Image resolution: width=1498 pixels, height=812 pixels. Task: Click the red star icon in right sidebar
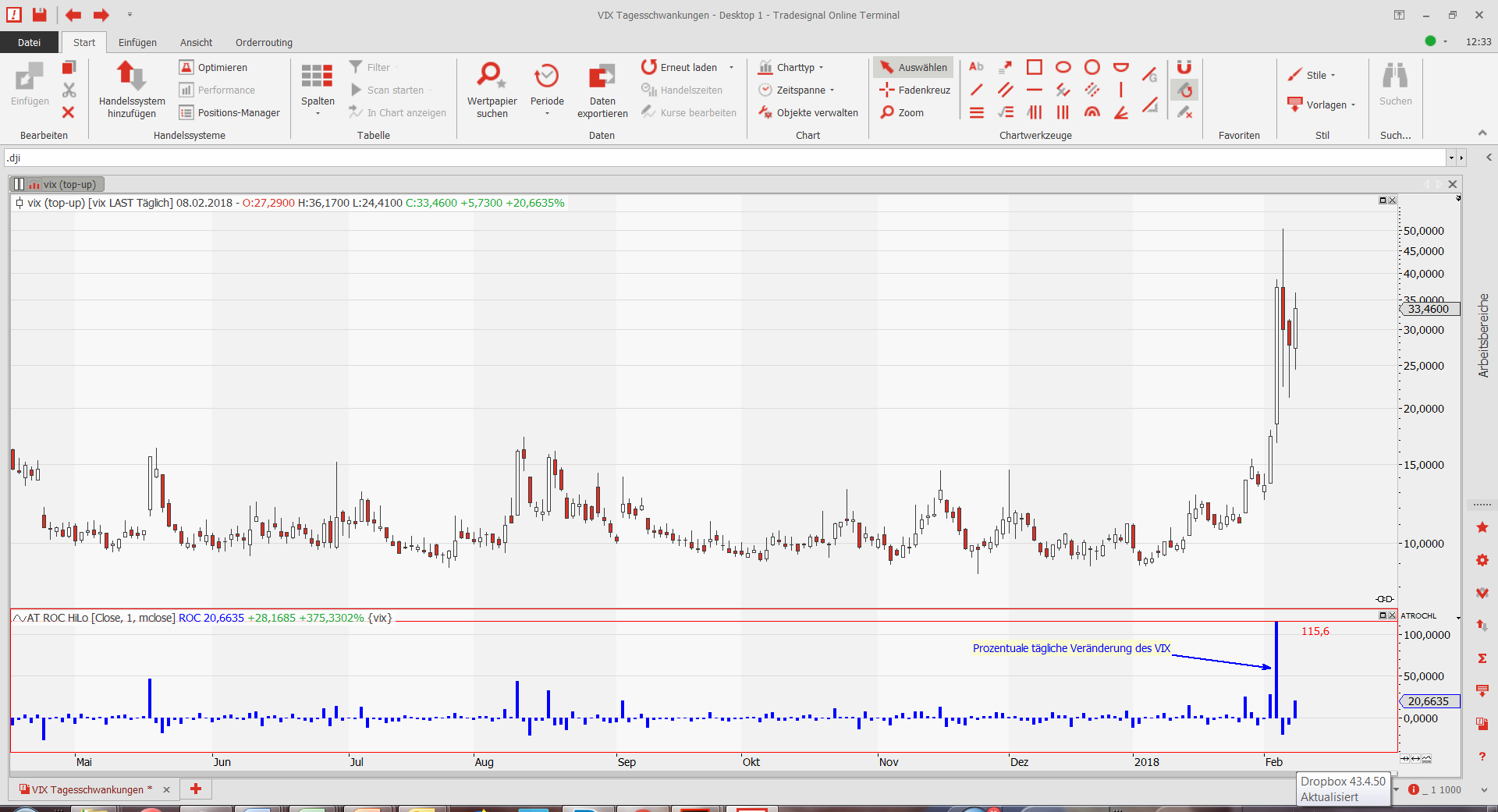(1482, 528)
